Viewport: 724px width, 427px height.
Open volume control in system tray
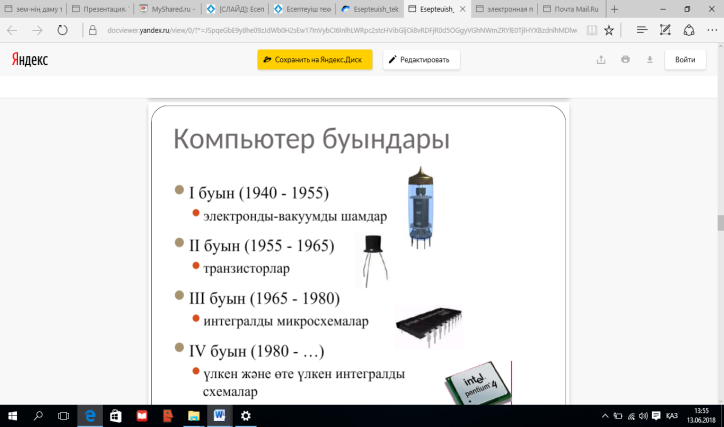click(x=643, y=416)
